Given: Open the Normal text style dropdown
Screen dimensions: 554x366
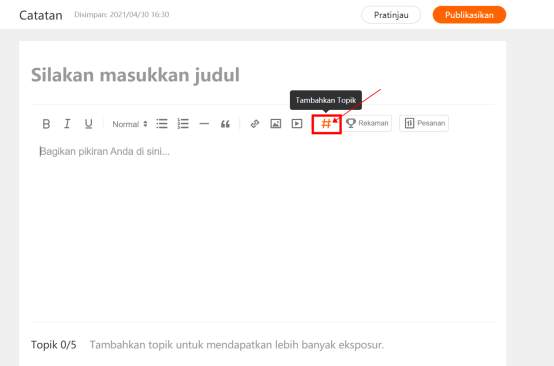Looking at the screenshot, I should 129,124.
